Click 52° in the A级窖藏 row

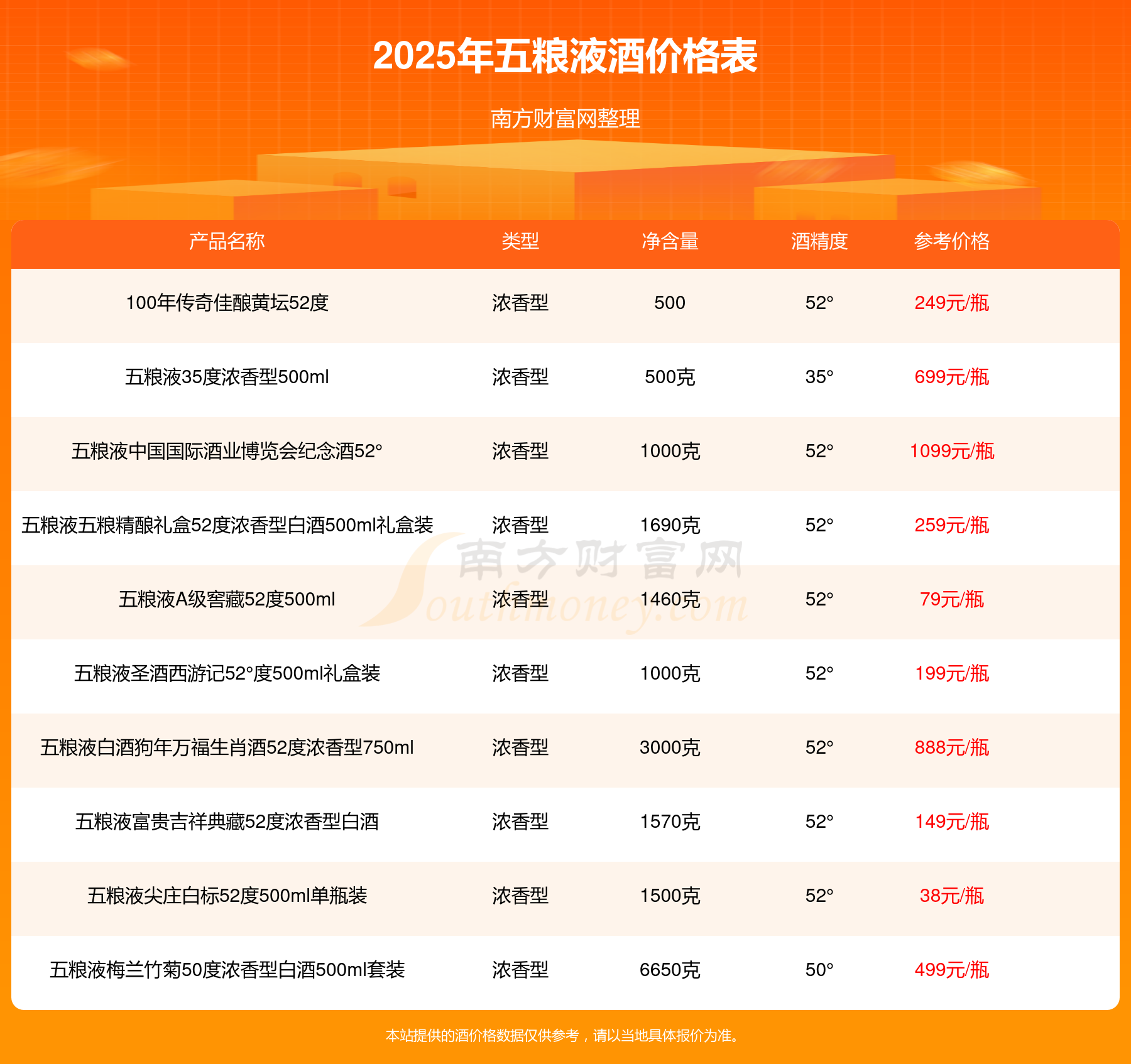coord(819,599)
